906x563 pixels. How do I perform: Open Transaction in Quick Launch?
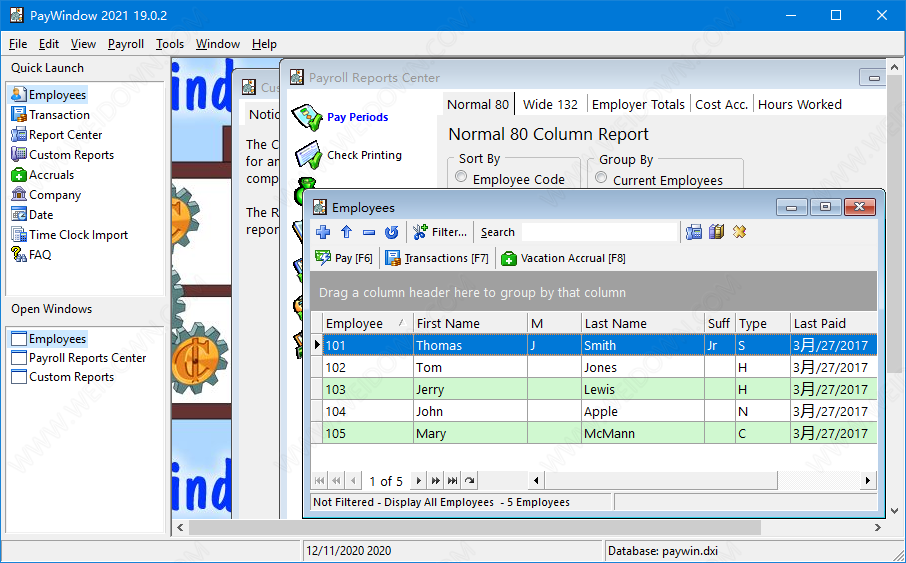(x=51, y=114)
